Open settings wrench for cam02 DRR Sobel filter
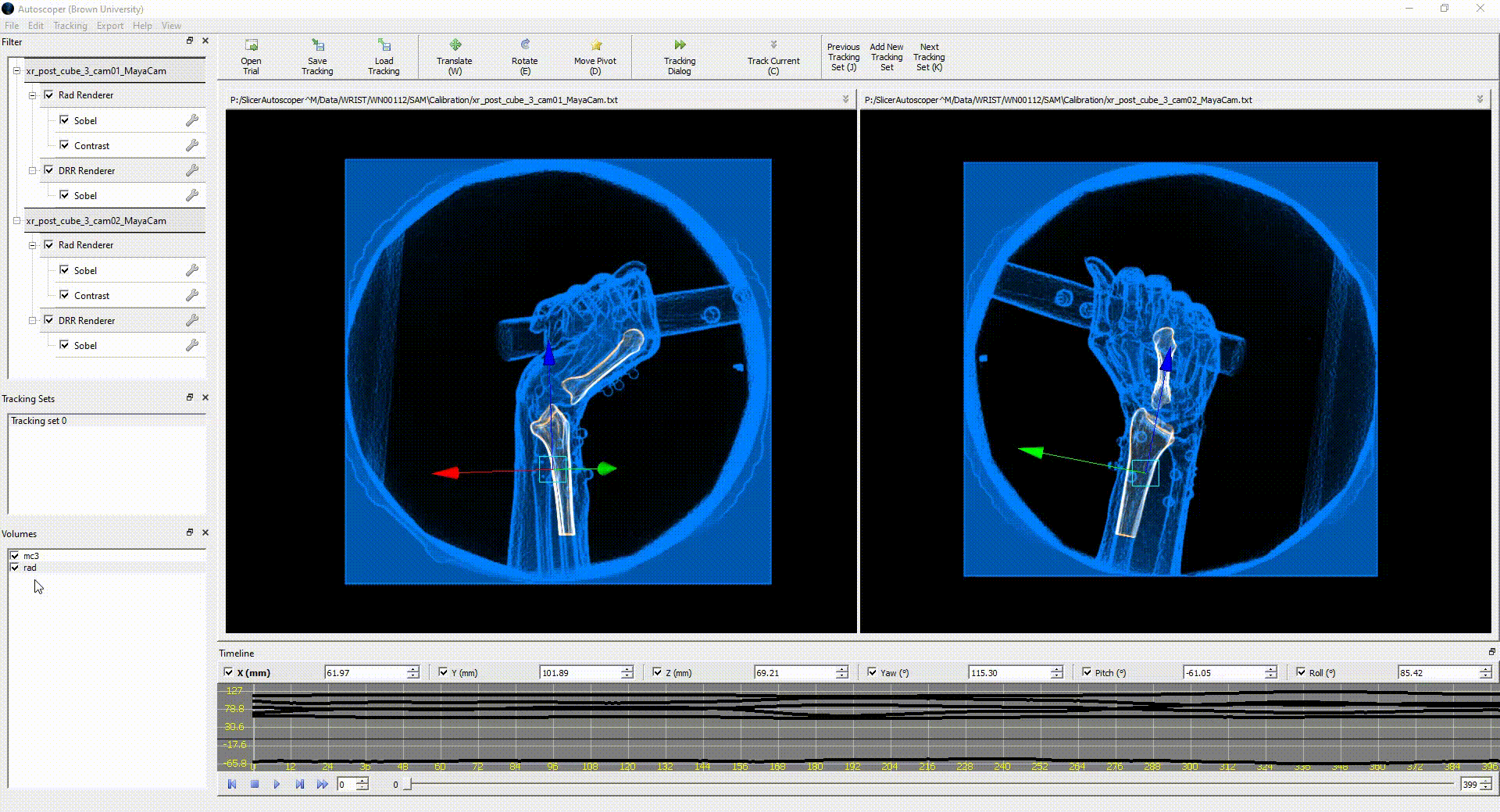Screen dimensions: 1500x812 coord(192,345)
